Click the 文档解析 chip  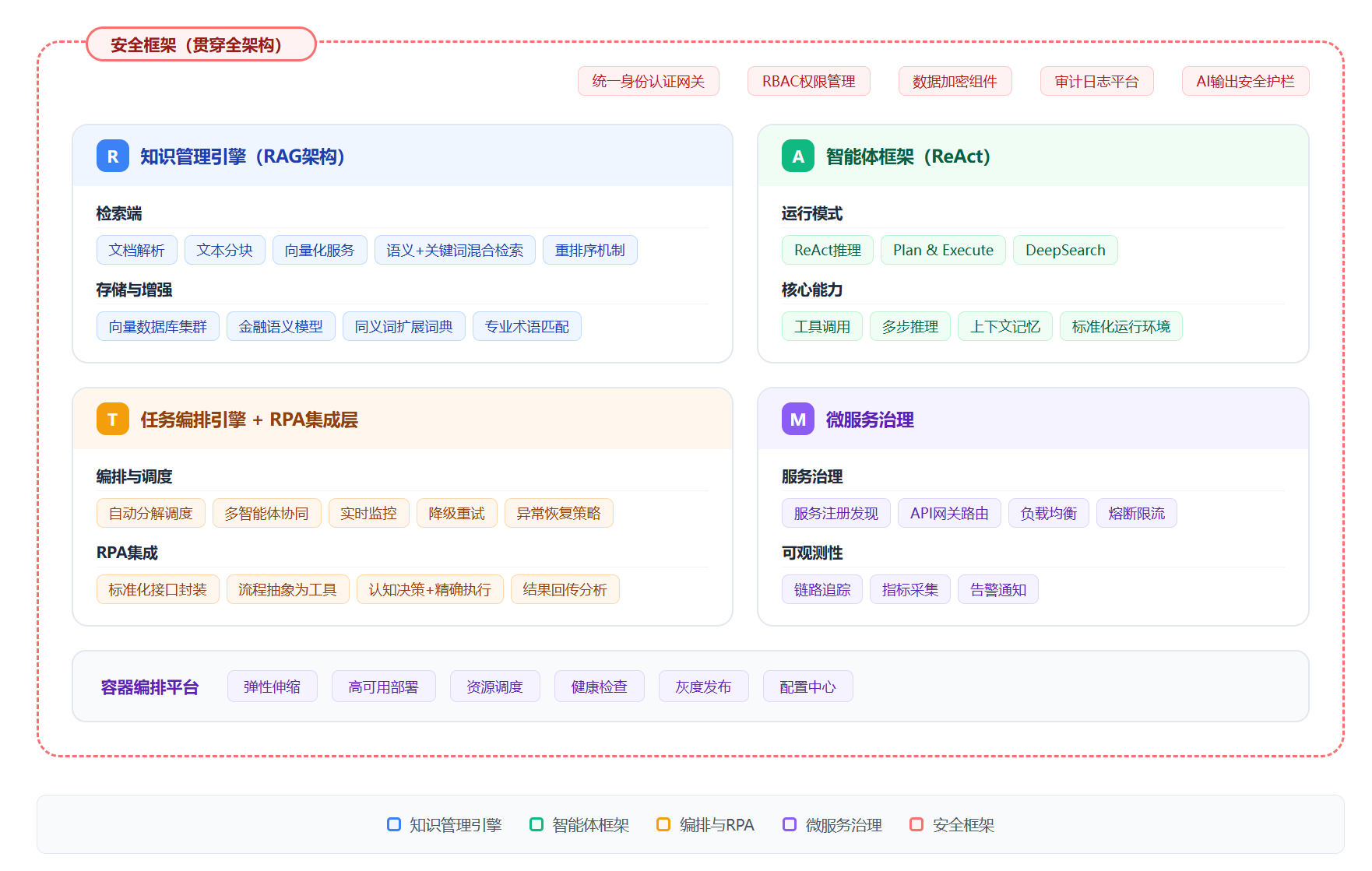click(137, 250)
